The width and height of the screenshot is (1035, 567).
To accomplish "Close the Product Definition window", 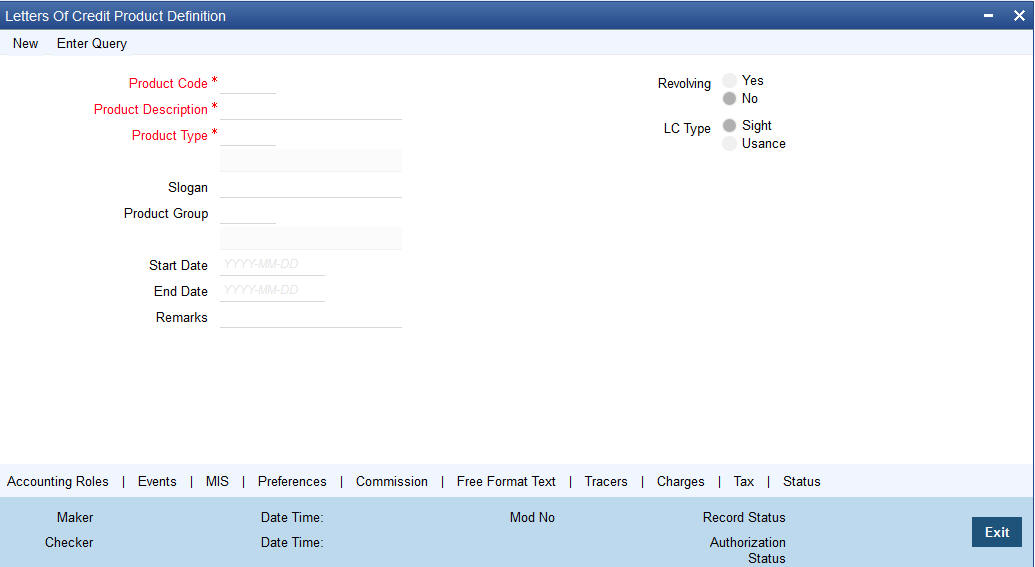I will (1019, 16).
